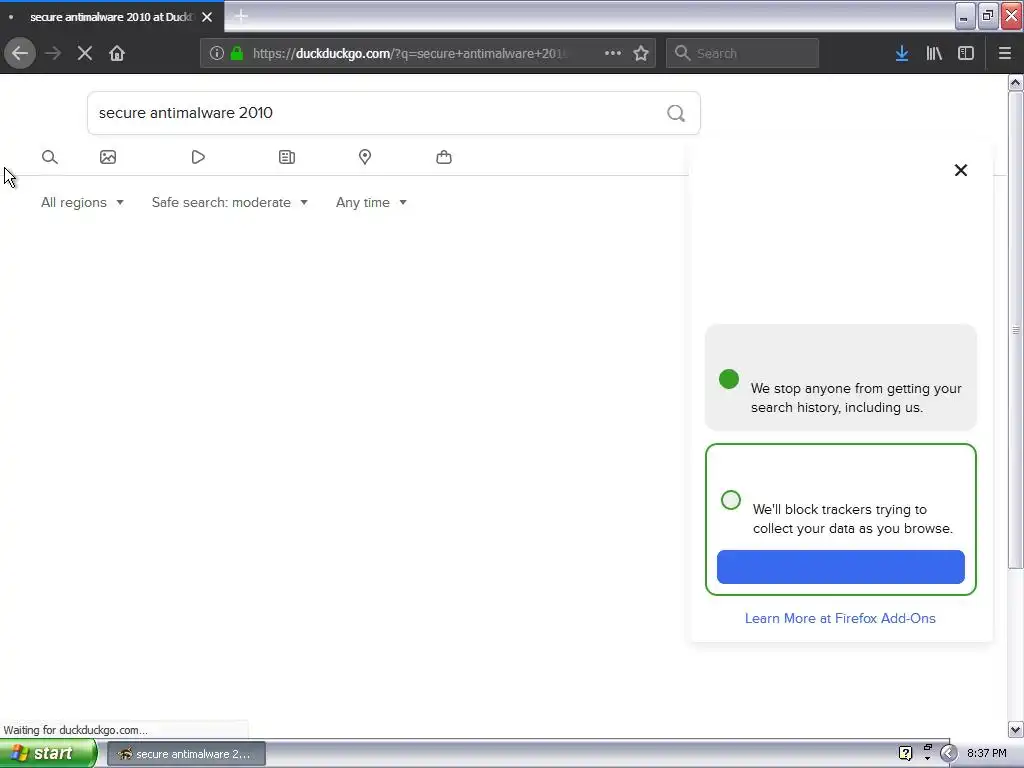
Task: Close the DuckDuckGo privacy popup
Action: [x=961, y=170]
